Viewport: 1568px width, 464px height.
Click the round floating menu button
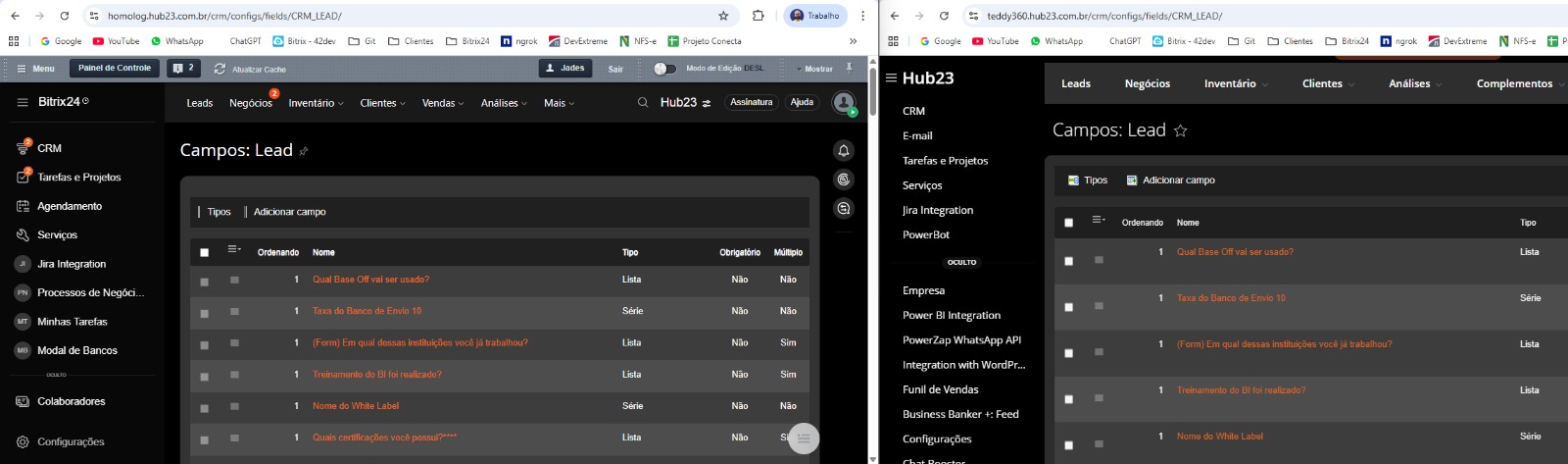[x=804, y=438]
